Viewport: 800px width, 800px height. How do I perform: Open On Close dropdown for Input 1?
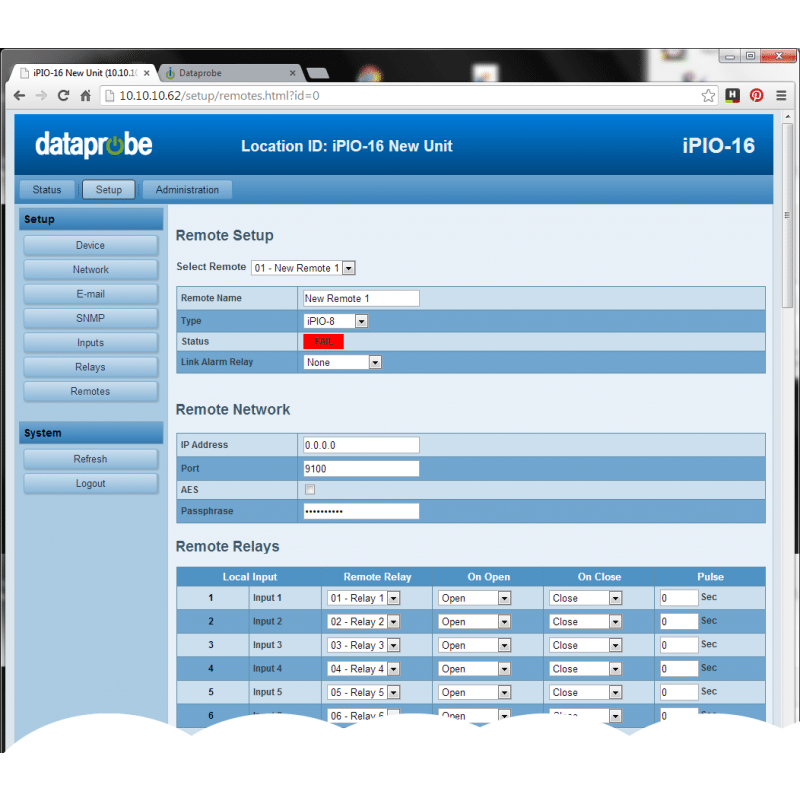click(586, 598)
